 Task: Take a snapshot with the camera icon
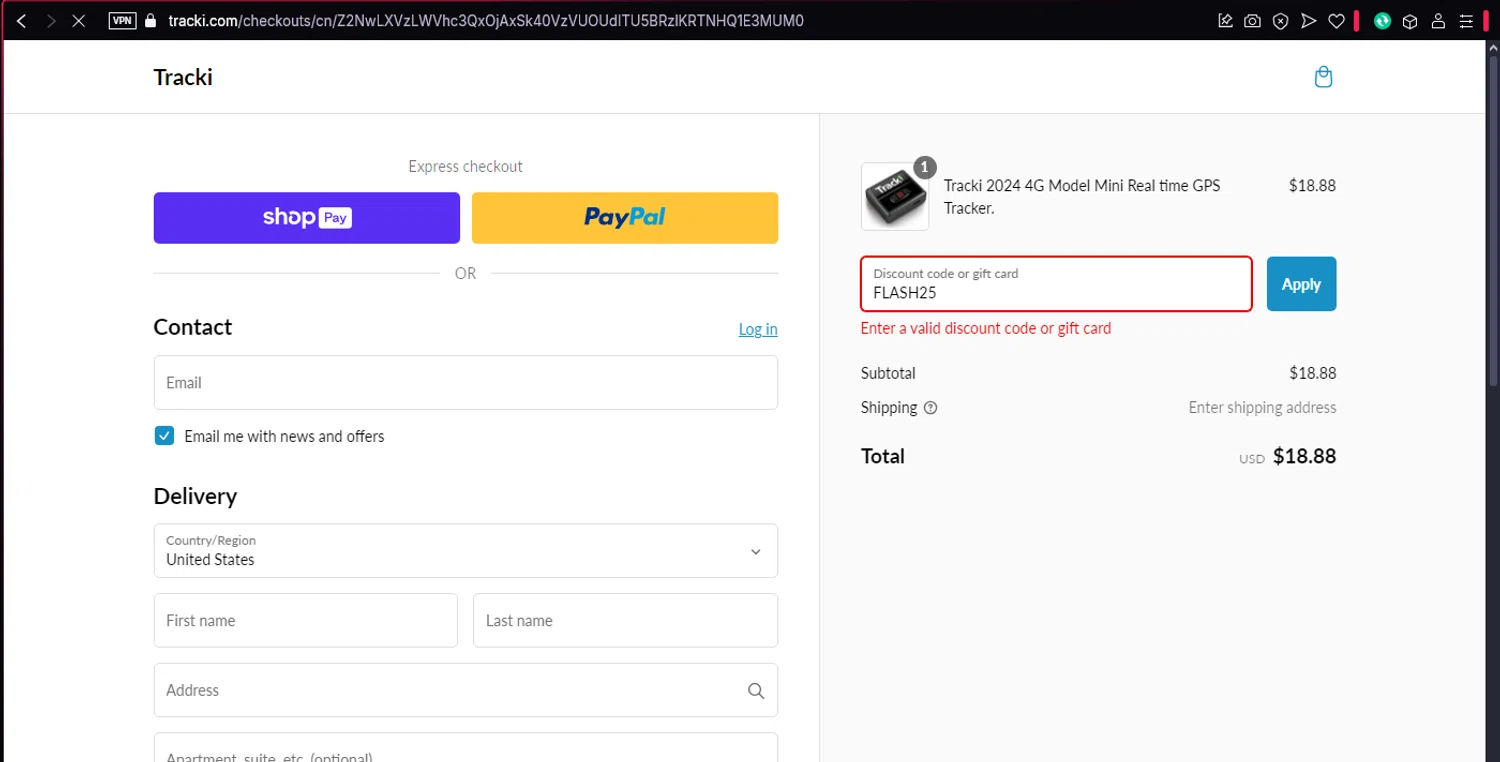pos(1252,20)
